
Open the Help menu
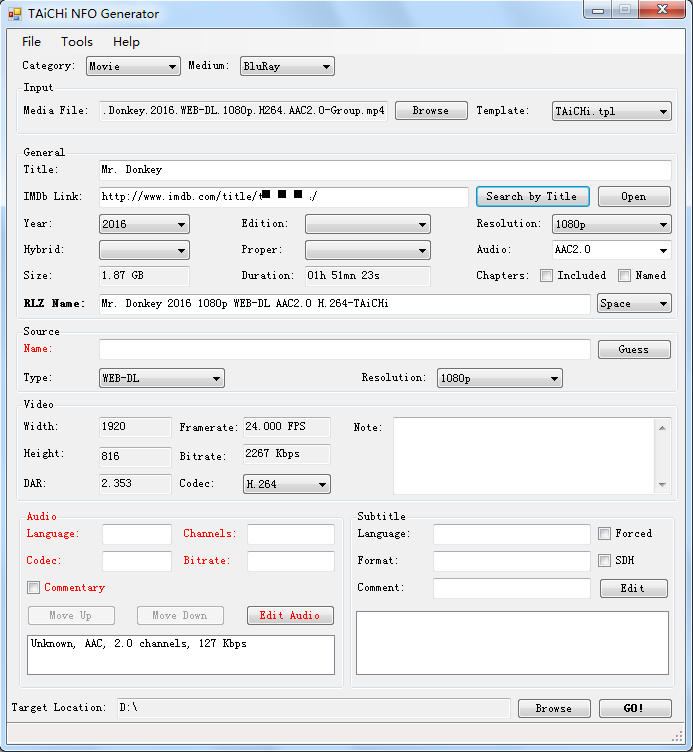click(126, 42)
